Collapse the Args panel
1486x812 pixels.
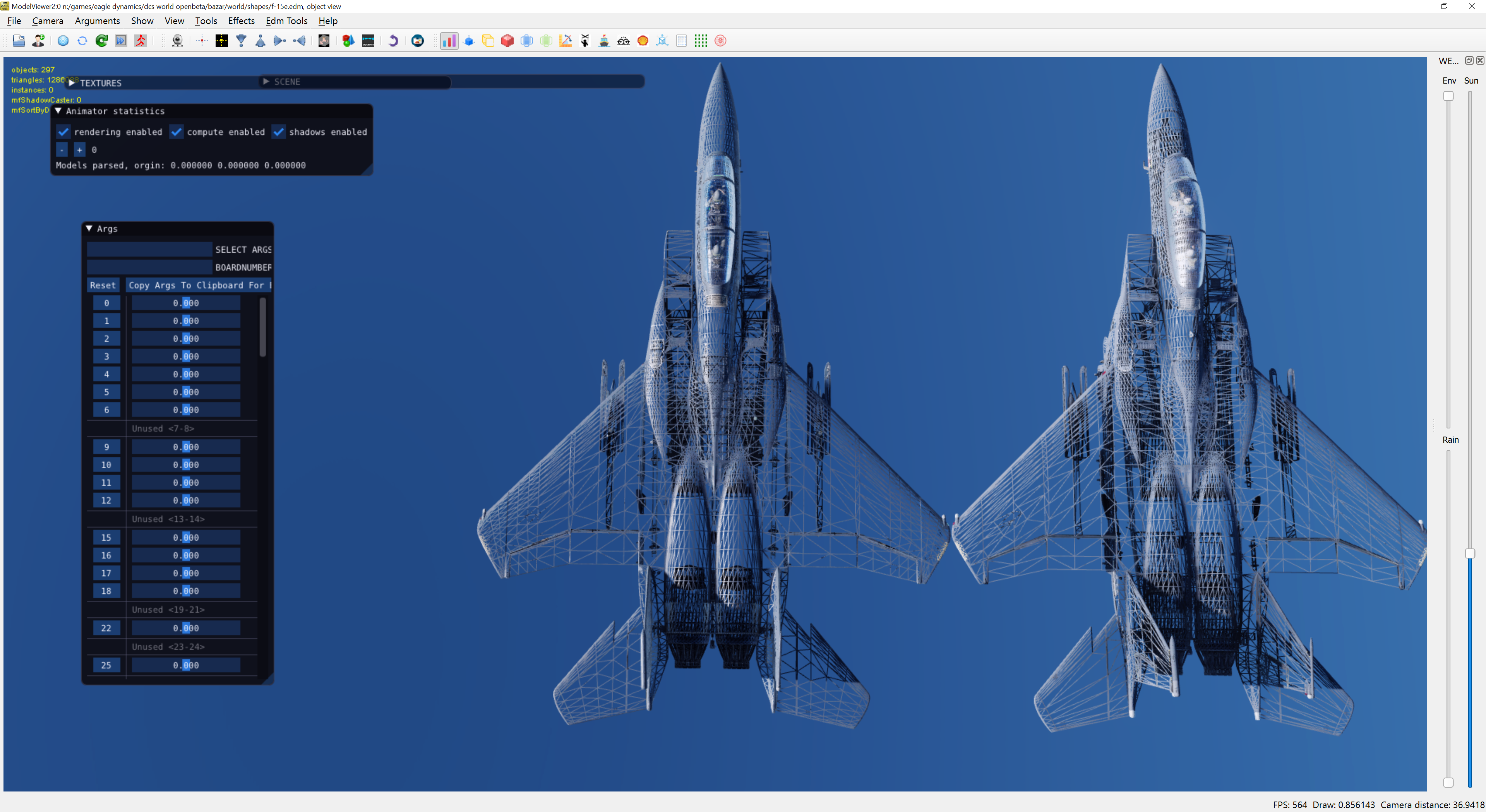[x=89, y=228]
